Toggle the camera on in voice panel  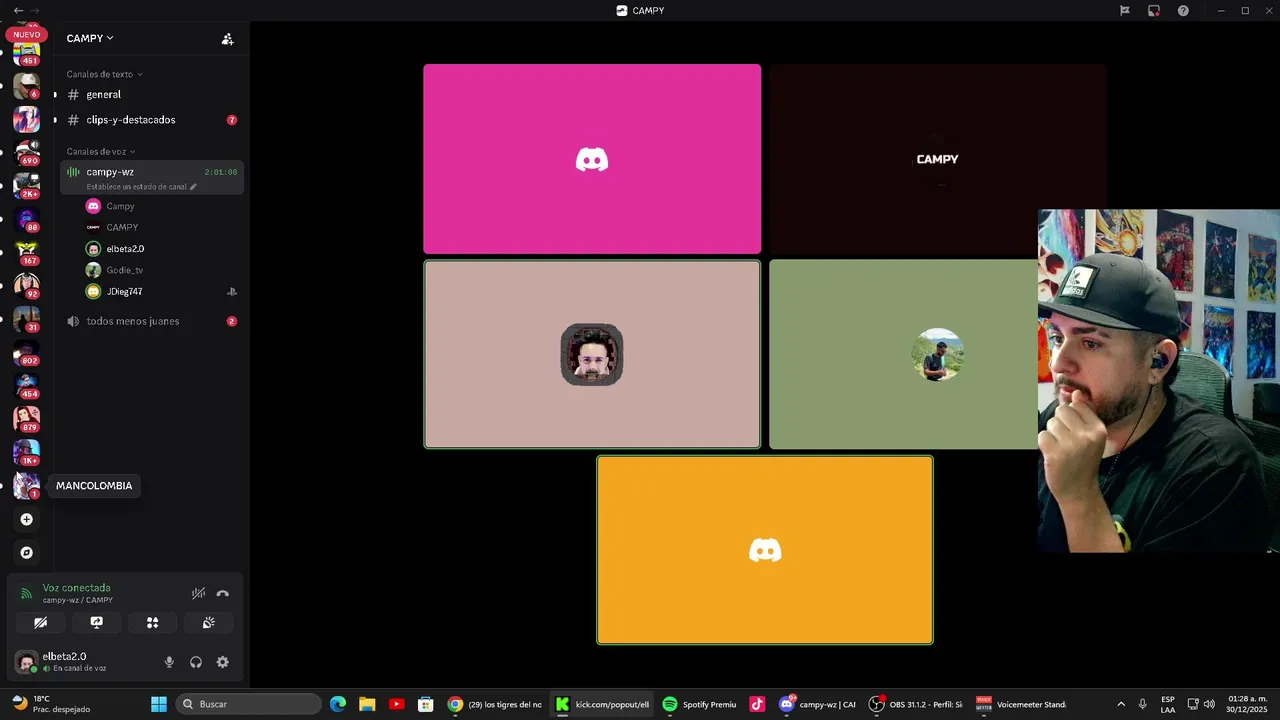click(40, 622)
